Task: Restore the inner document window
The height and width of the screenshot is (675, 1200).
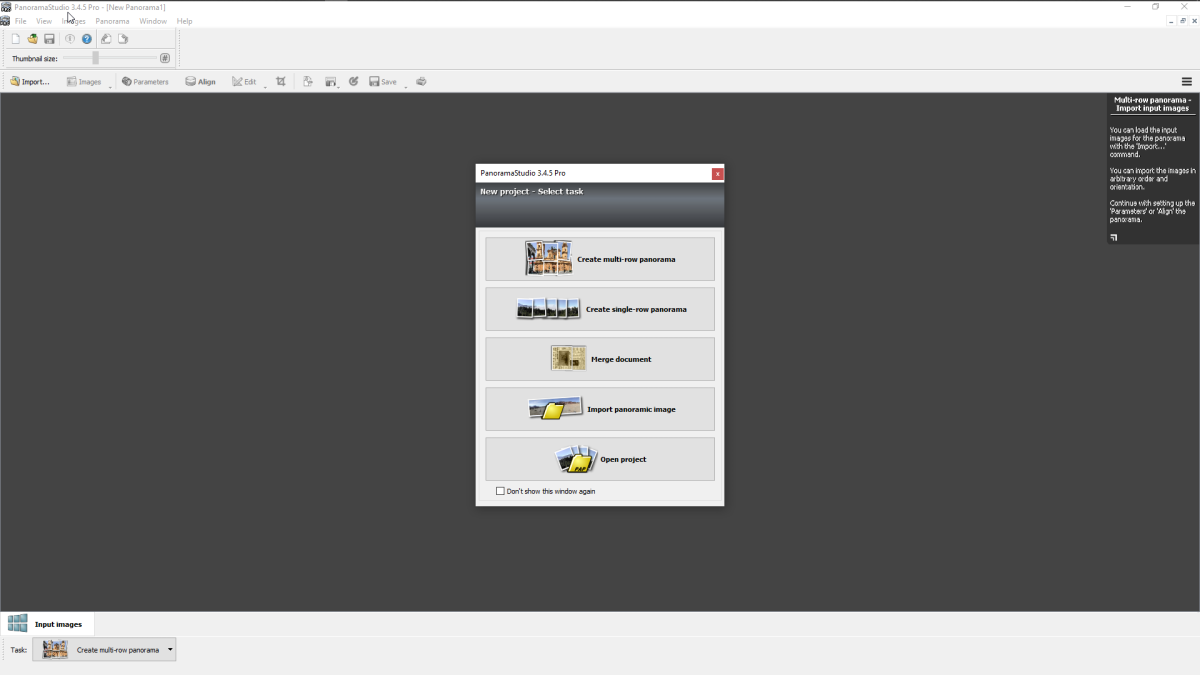Action: pyautogui.click(x=1183, y=21)
